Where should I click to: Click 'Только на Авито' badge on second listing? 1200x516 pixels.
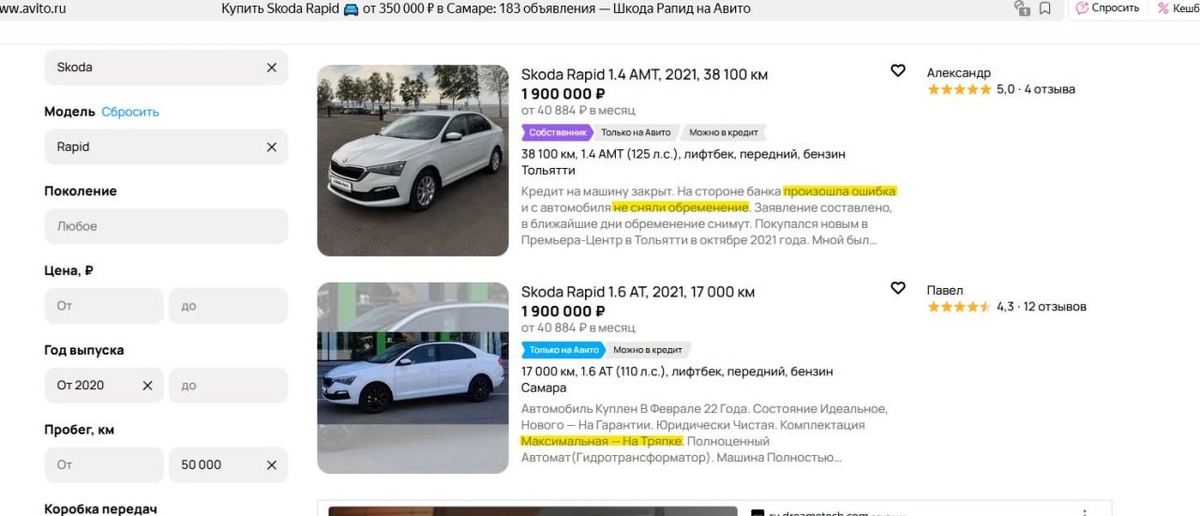pyautogui.click(x=564, y=349)
